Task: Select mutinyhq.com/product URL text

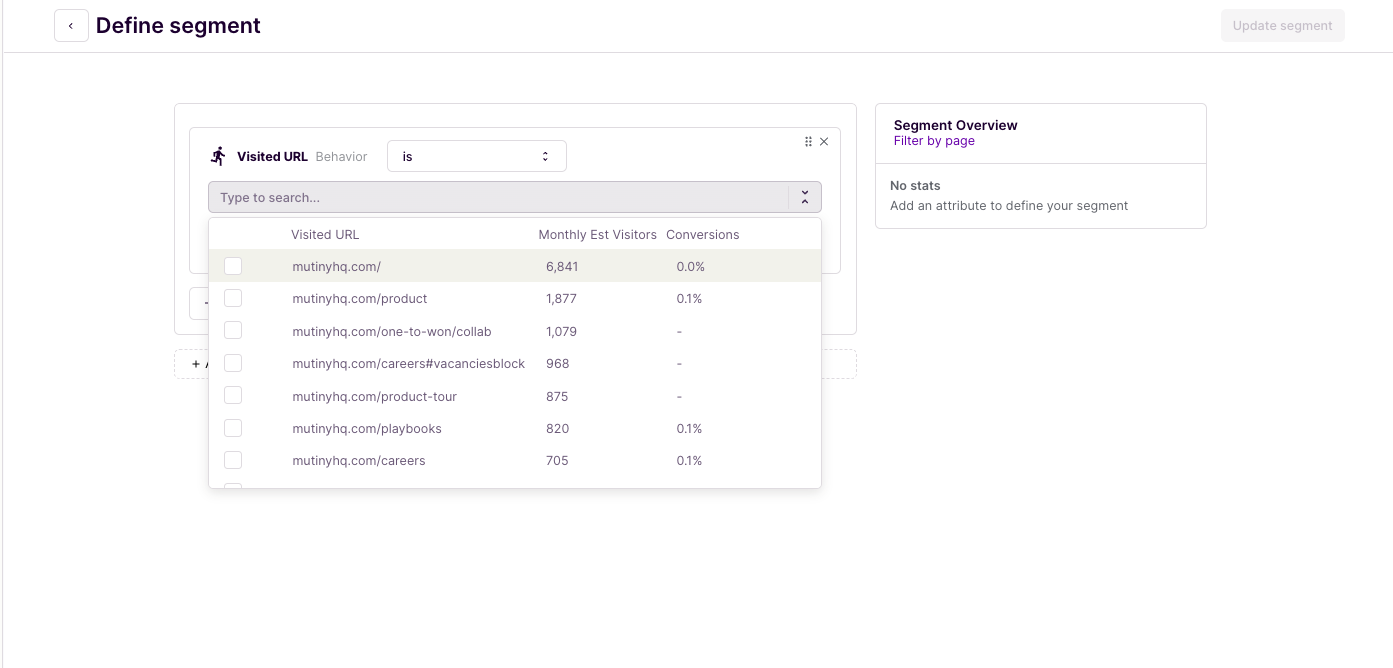Action: click(360, 298)
